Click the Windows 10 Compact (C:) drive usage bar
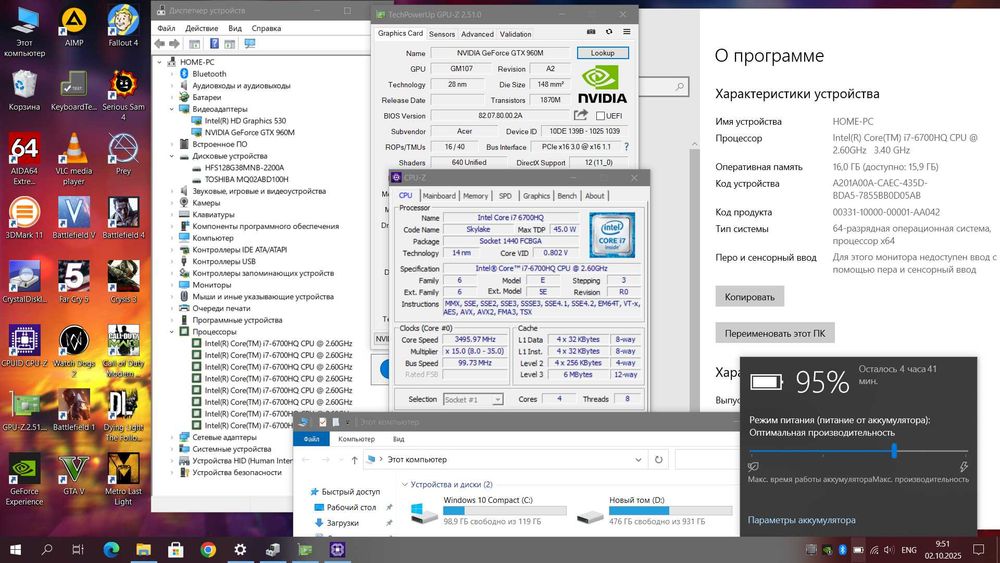This screenshot has width=1000, height=563. click(504, 511)
